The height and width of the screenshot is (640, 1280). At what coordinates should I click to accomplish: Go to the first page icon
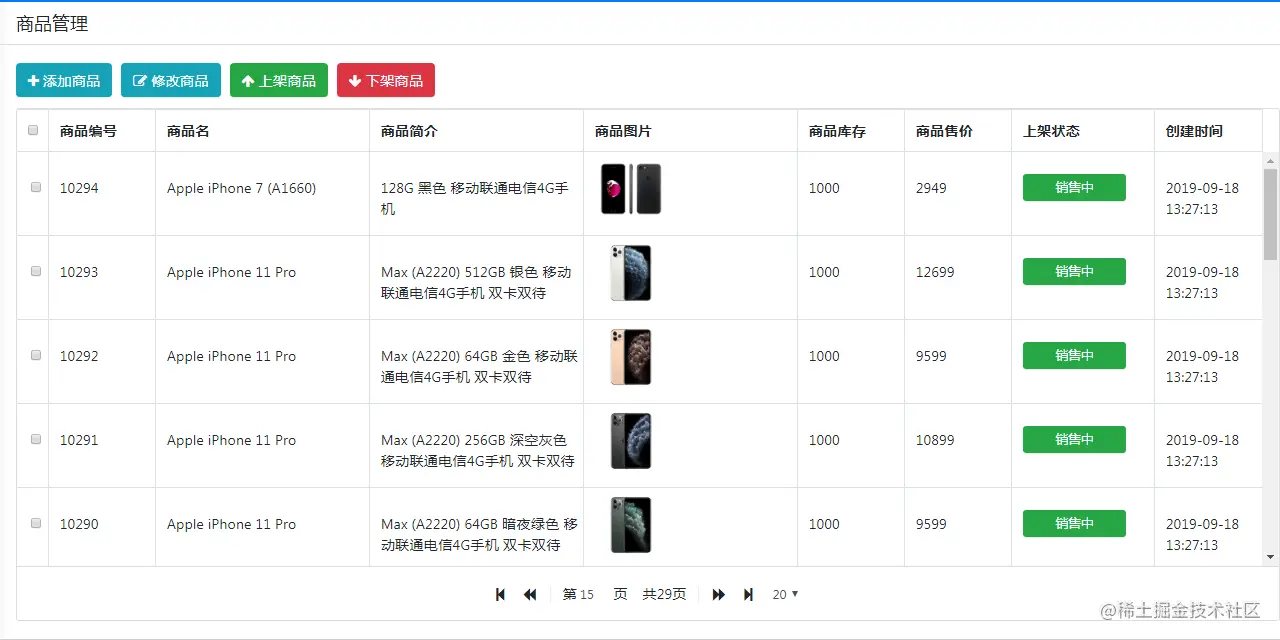pos(501,594)
